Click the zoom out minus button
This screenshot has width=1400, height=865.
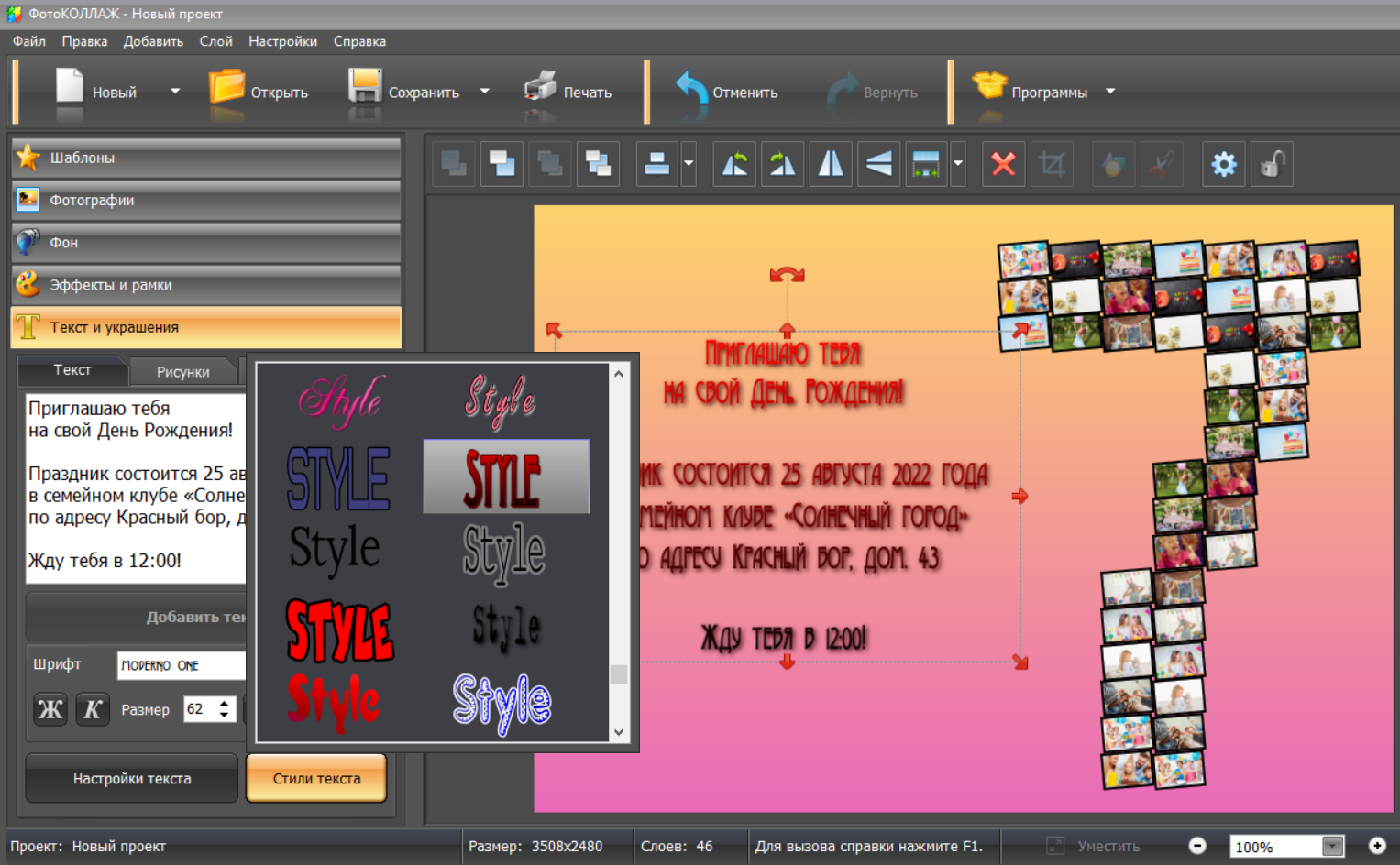(x=1197, y=846)
